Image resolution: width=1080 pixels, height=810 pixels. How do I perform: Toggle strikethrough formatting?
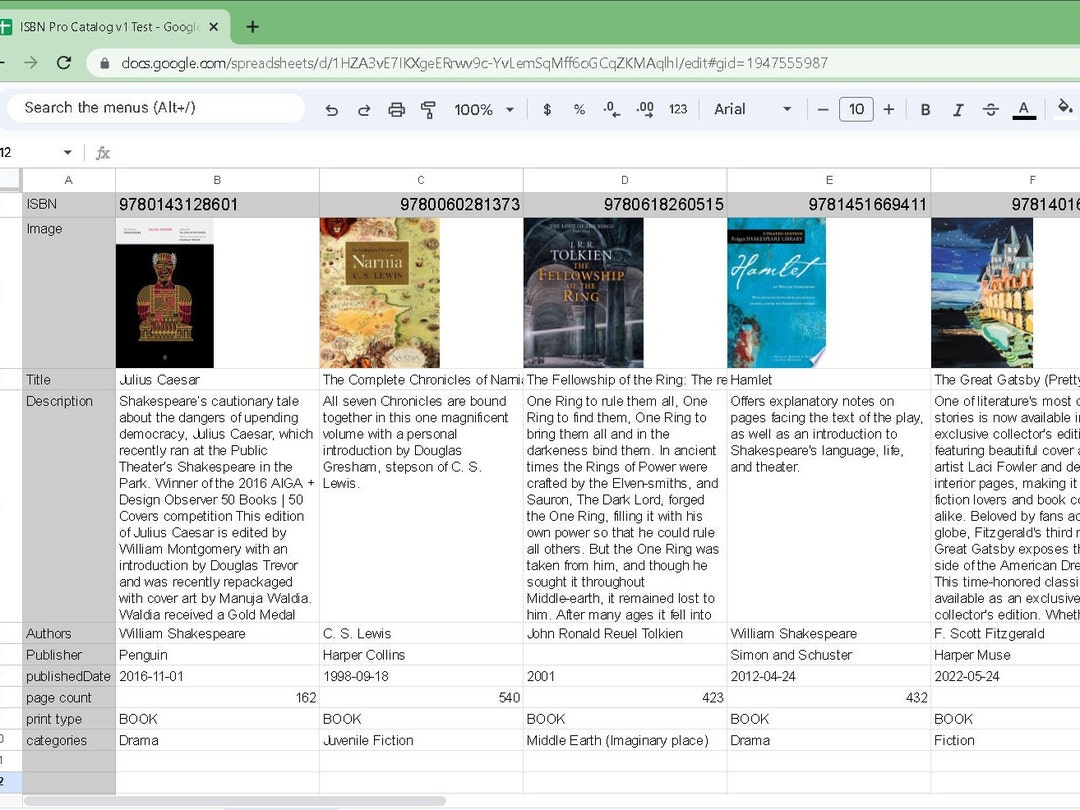[990, 110]
